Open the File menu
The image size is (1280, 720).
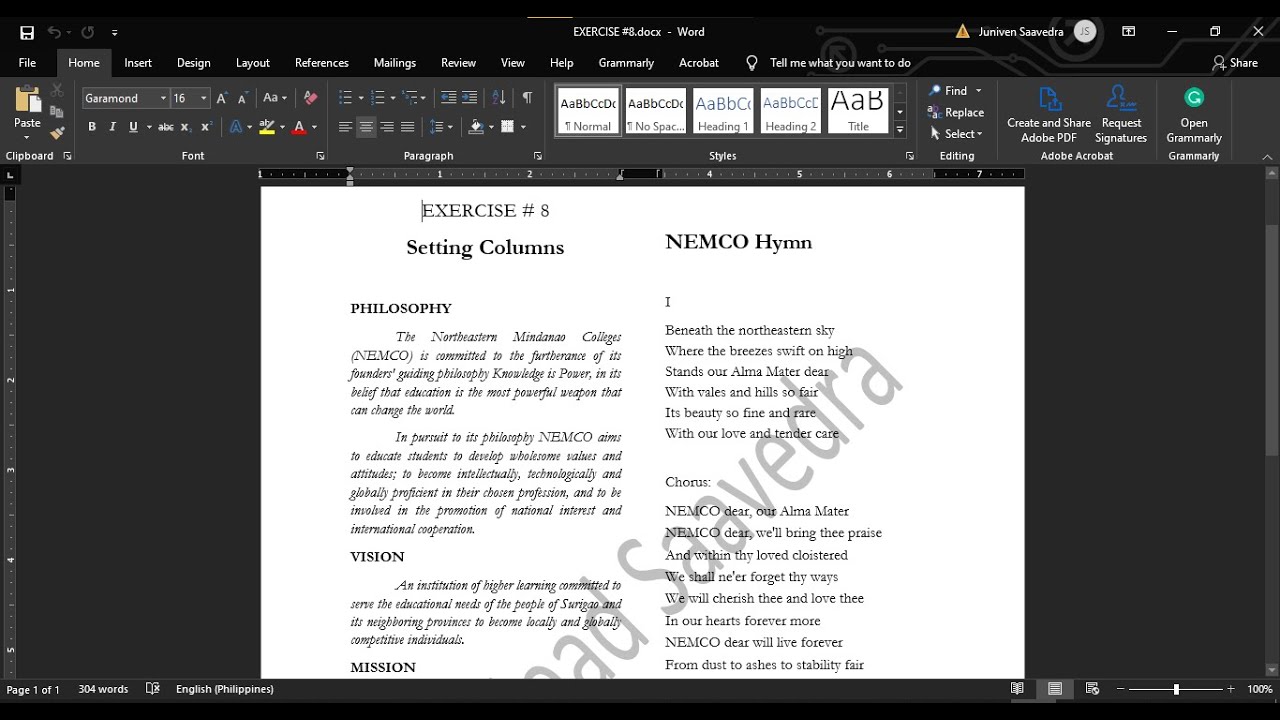pos(27,62)
